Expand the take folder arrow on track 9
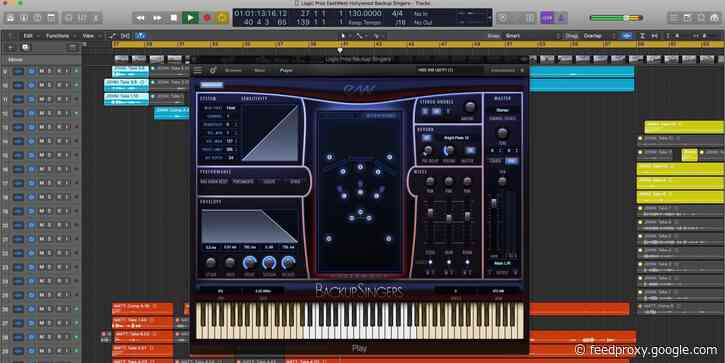 tap(77, 71)
